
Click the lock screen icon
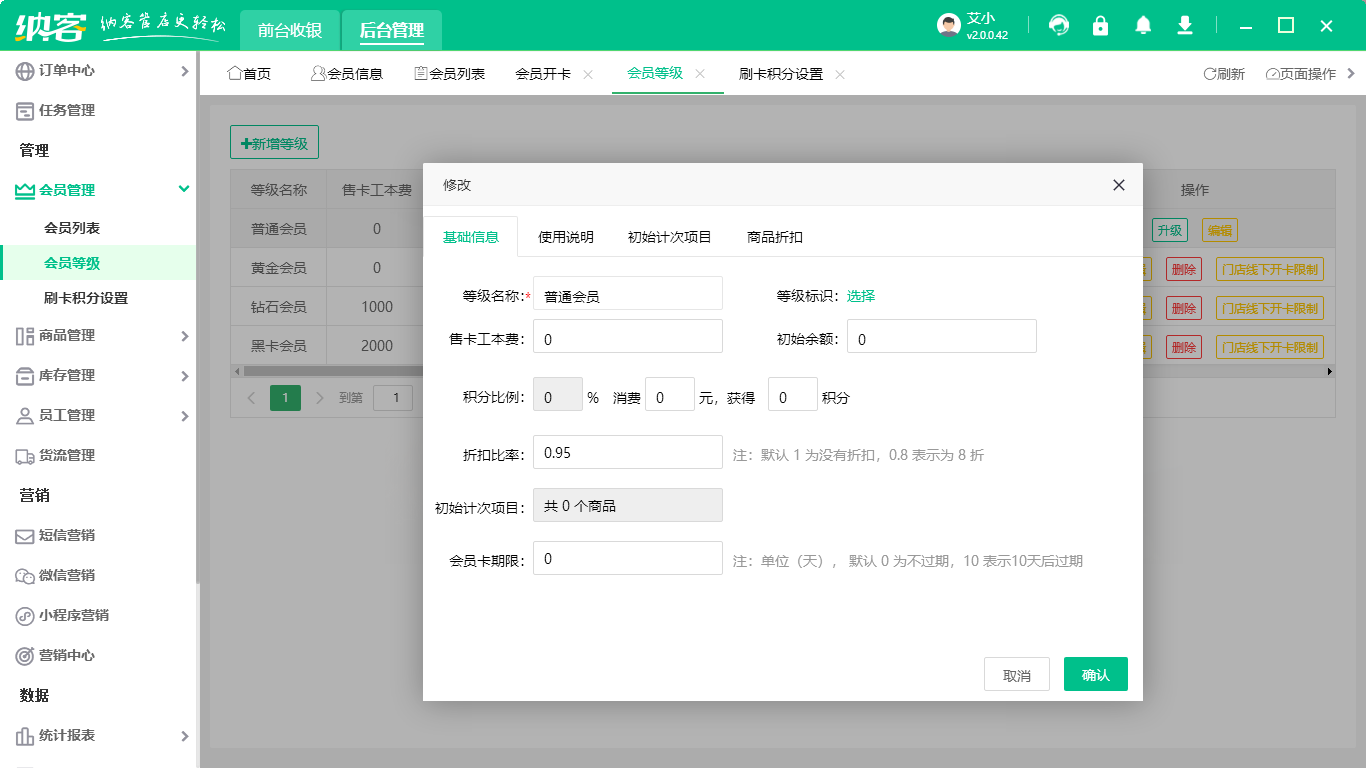click(x=1101, y=26)
